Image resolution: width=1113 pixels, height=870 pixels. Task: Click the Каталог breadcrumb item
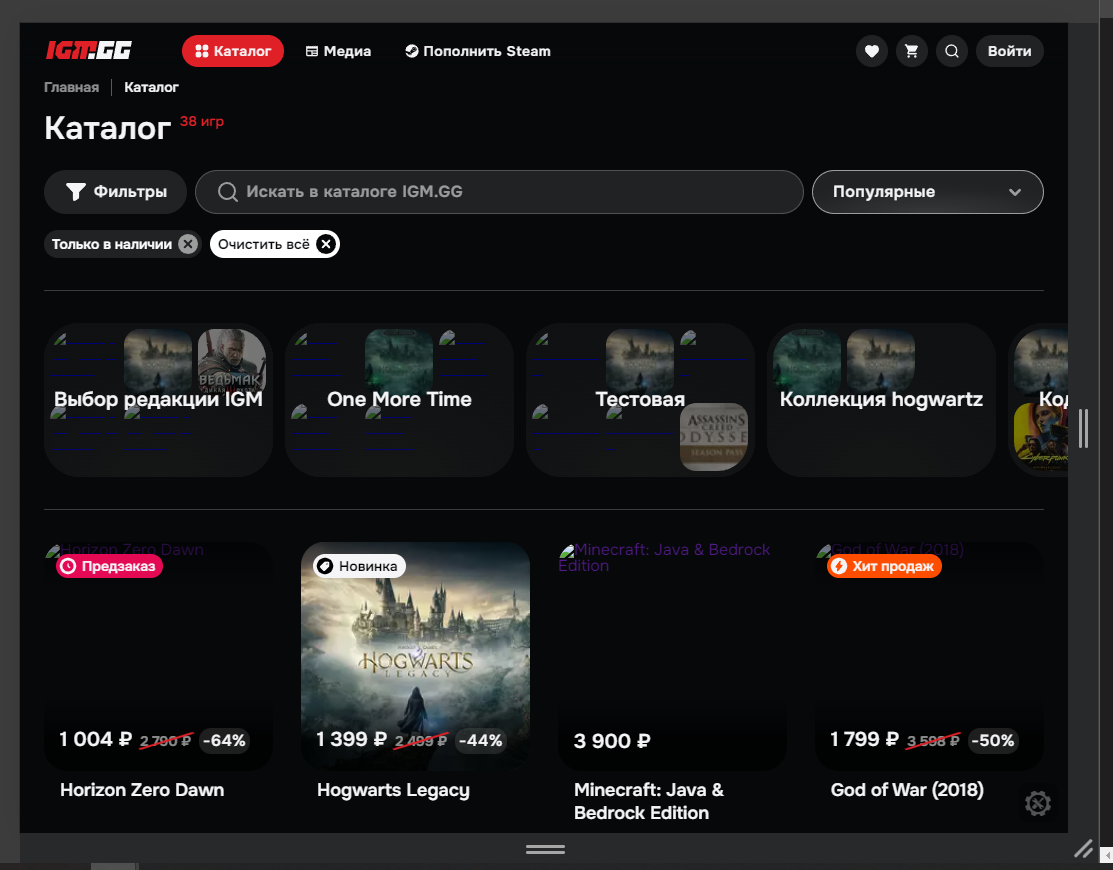(x=151, y=87)
